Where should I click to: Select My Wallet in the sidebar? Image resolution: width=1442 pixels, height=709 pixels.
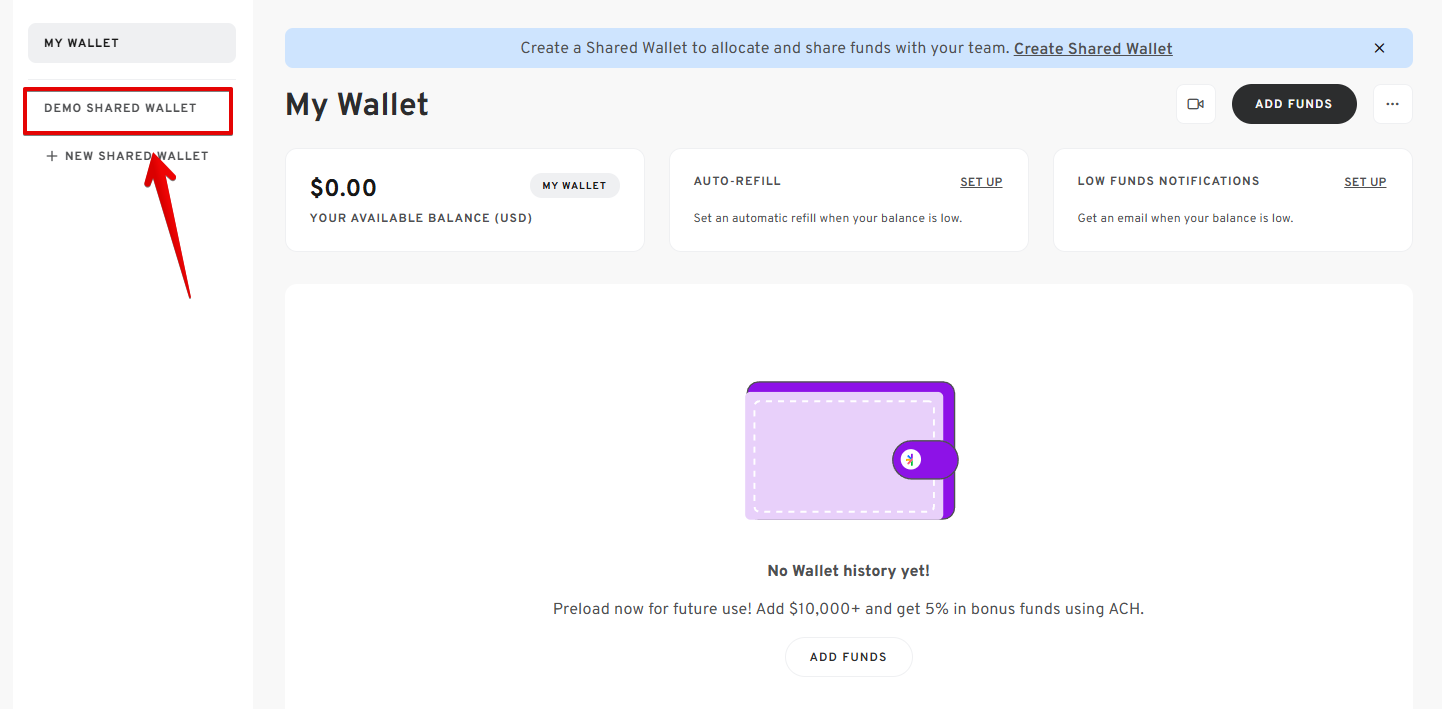click(132, 43)
